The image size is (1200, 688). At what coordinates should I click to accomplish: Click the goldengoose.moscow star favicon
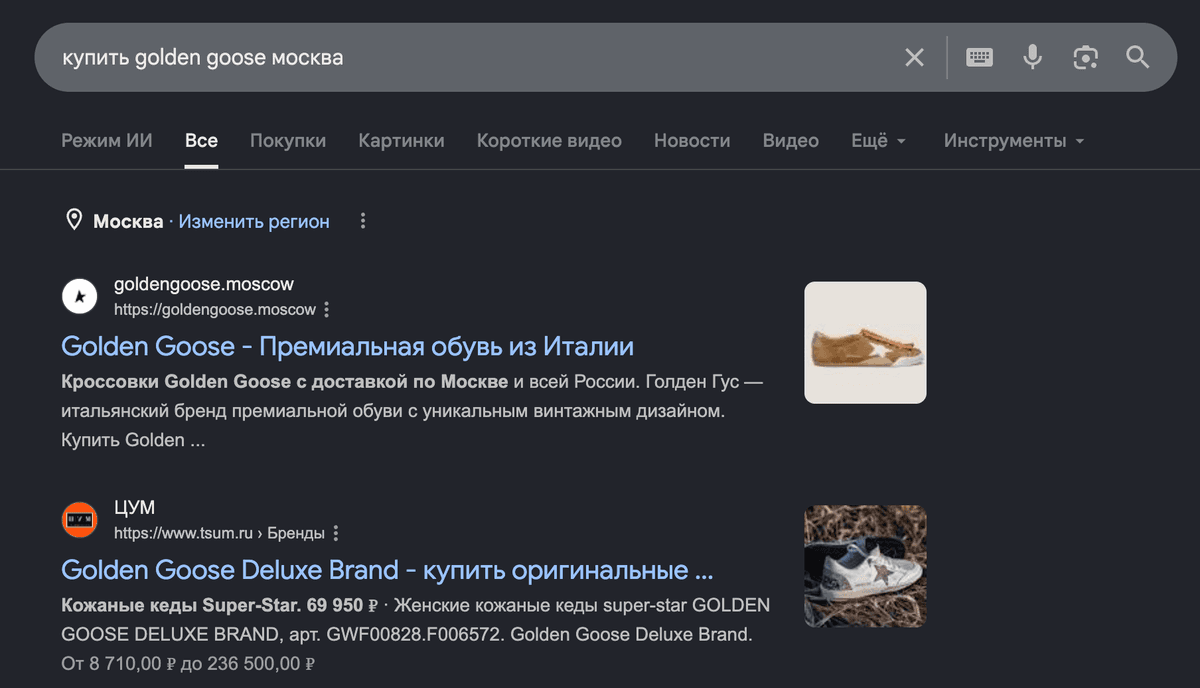(x=80, y=296)
